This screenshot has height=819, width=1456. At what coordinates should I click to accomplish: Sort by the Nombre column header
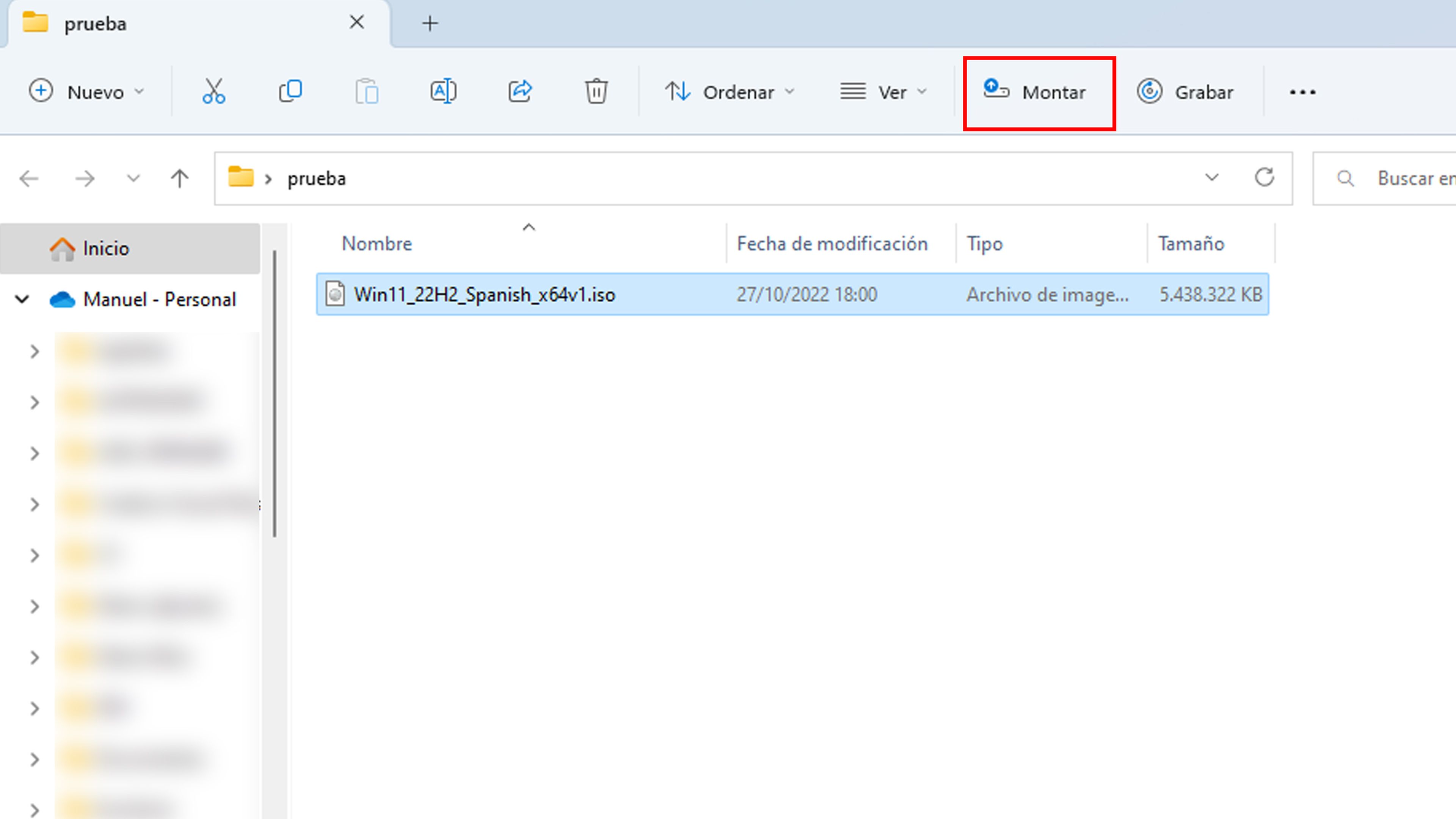(x=377, y=243)
